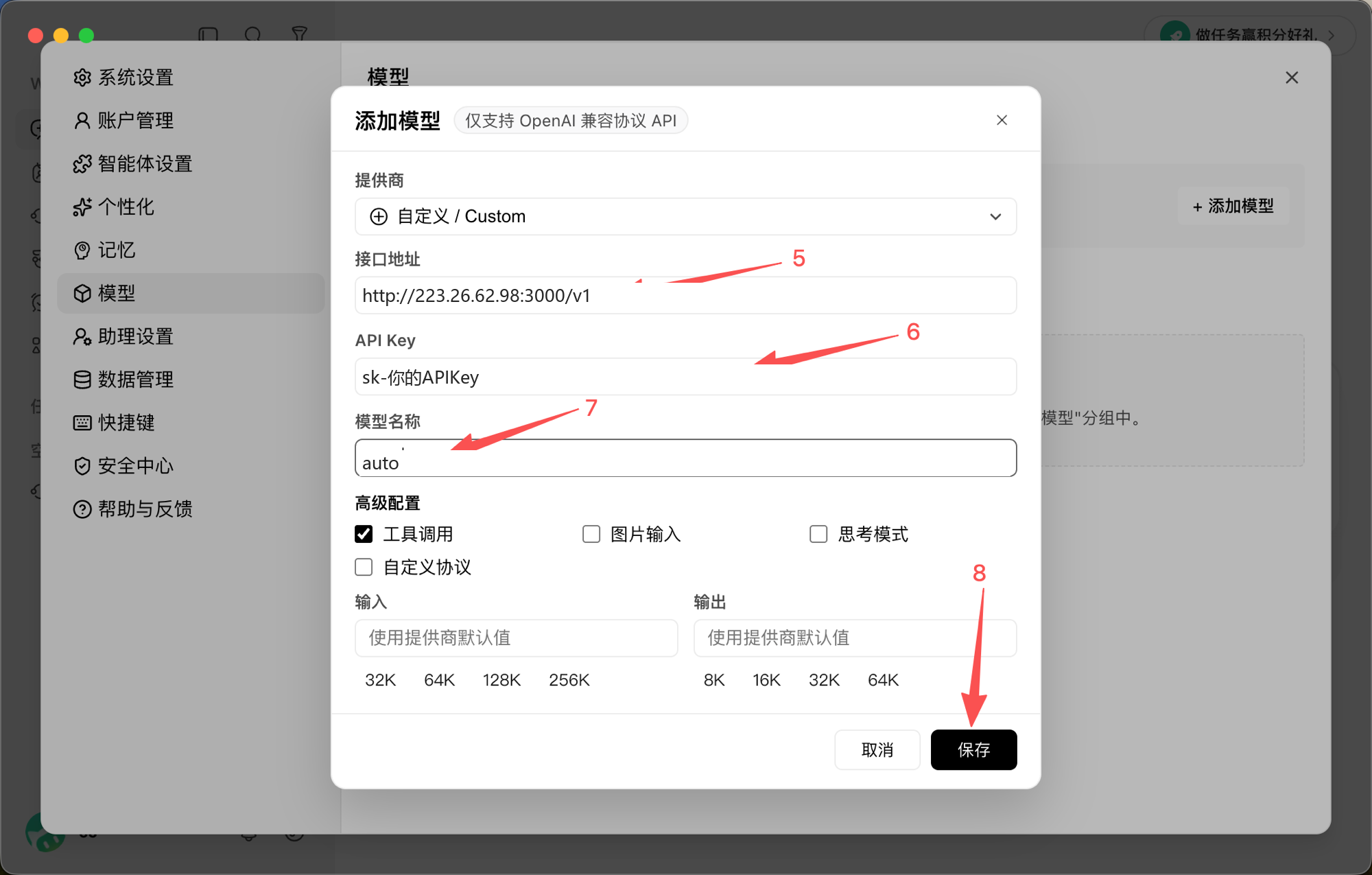Click the 个性化 sparkle icon
The width and height of the screenshot is (1372, 875).
coord(82,207)
